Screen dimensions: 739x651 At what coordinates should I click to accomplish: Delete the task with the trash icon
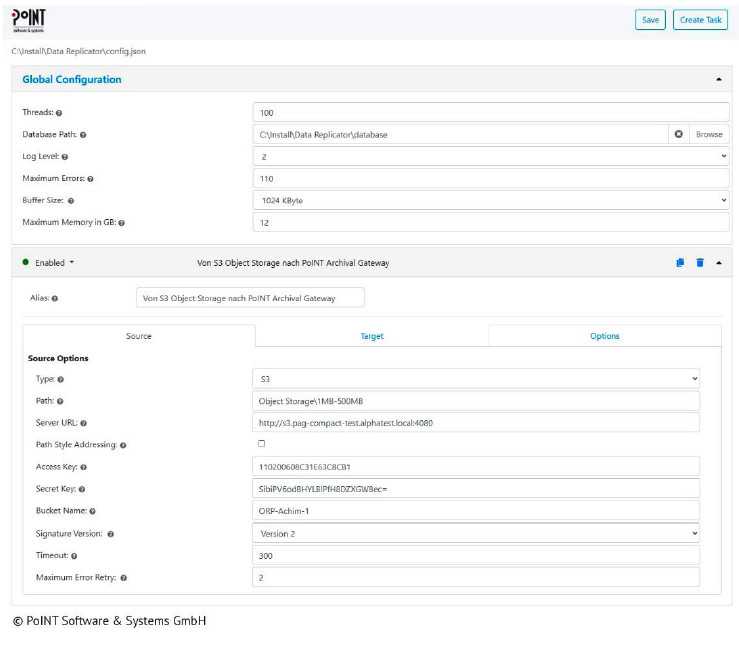pos(700,263)
